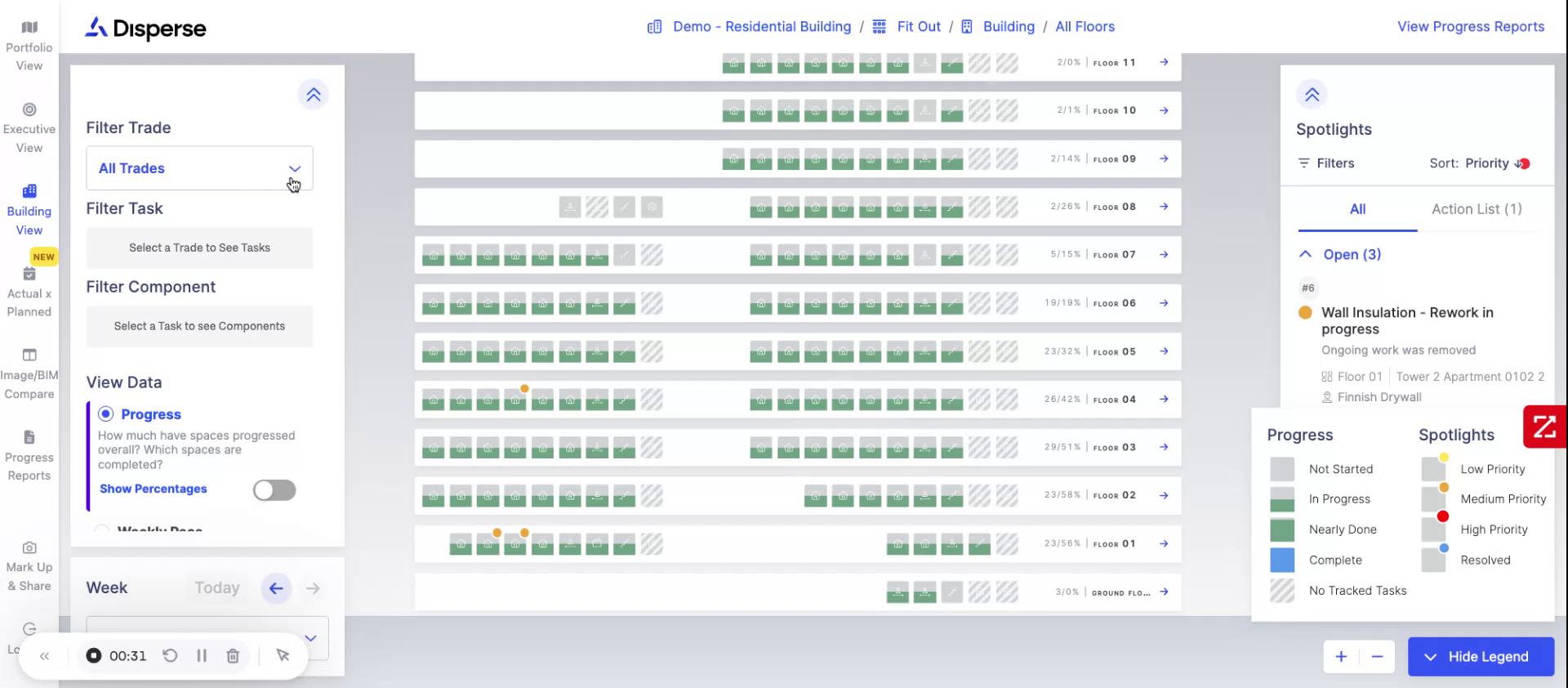Open the All Trades dropdown
Image resolution: width=1568 pixels, height=688 pixels.
click(x=199, y=168)
